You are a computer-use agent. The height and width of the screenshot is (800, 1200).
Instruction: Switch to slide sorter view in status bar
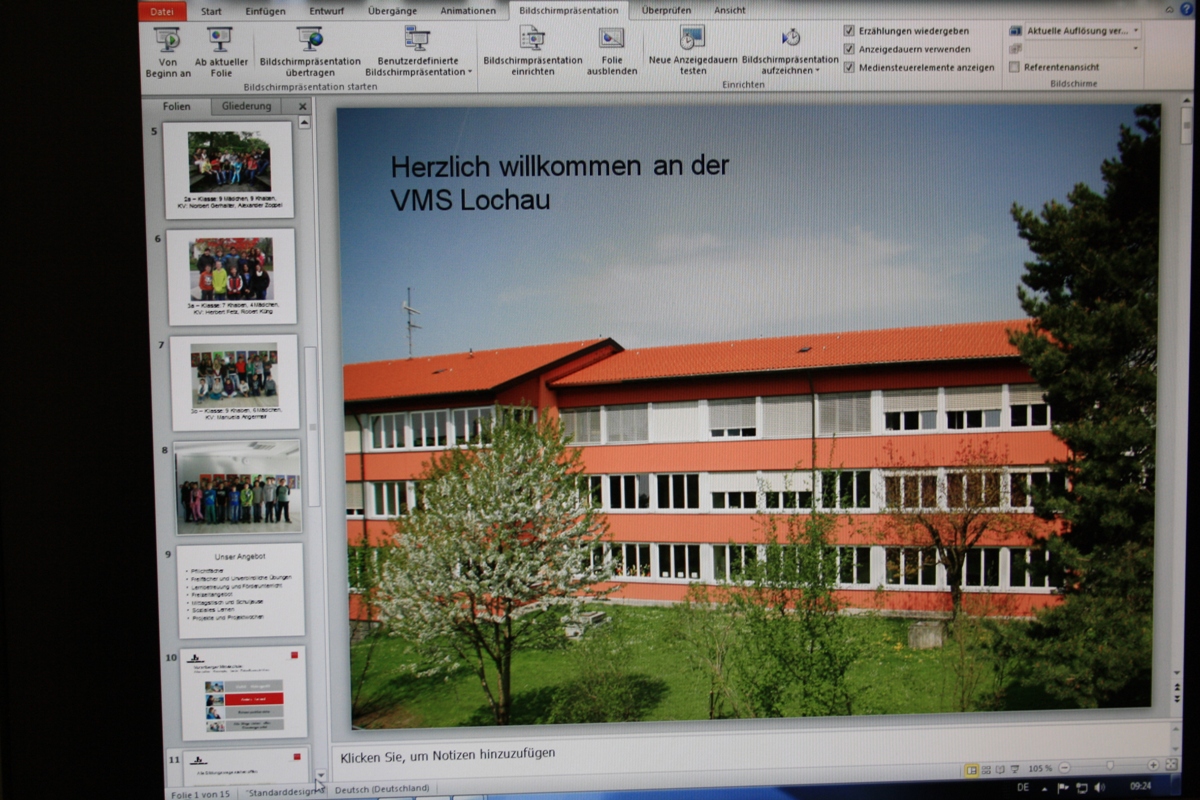click(x=986, y=769)
